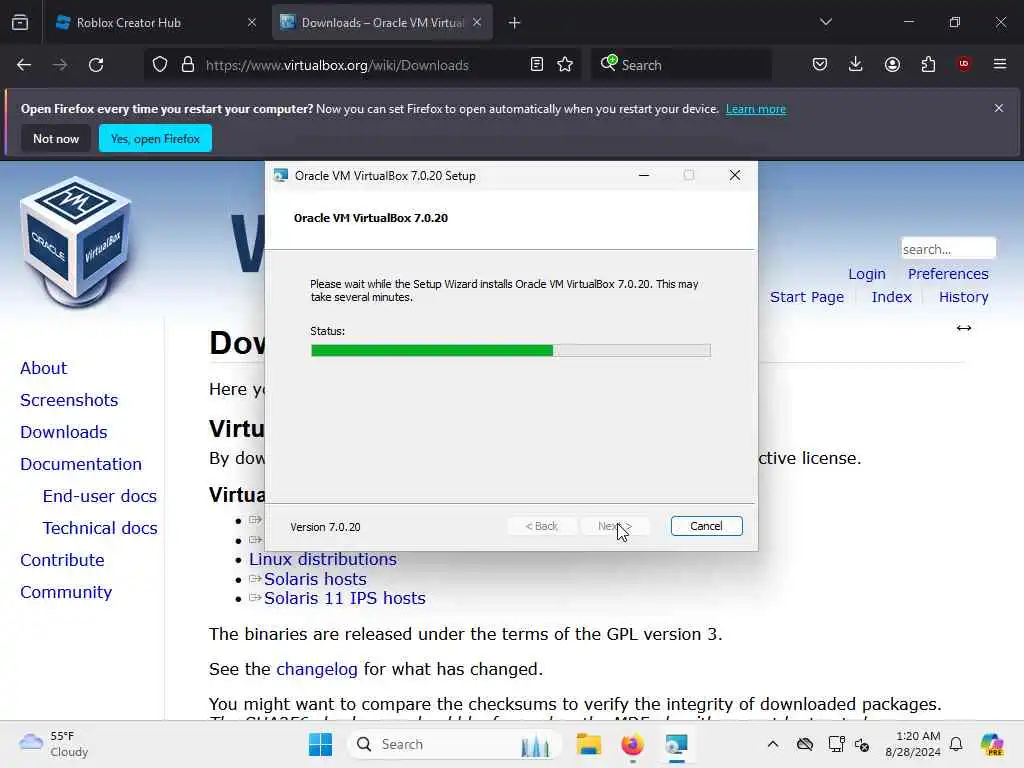Screen dimensions: 1024x768
Task: Open the Learn more link
Action: point(756,109)
